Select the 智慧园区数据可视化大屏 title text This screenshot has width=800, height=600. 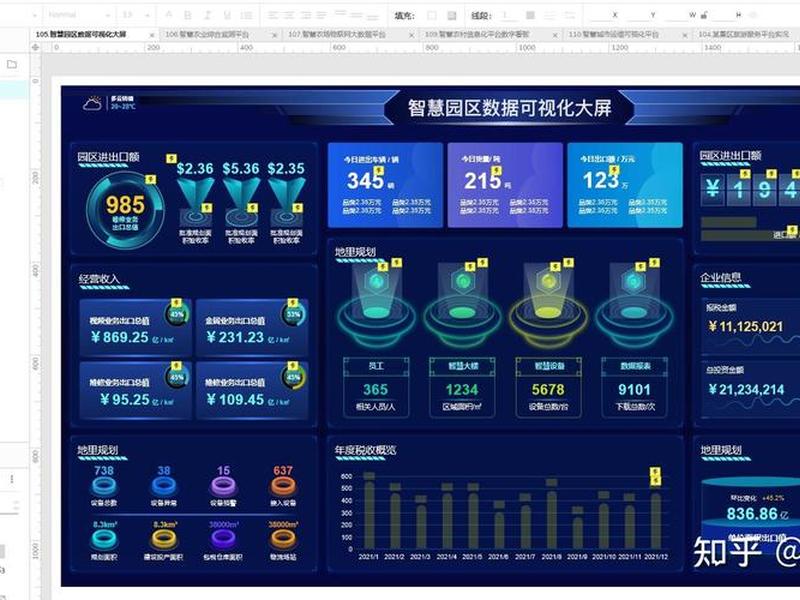[x=509, y=108]
